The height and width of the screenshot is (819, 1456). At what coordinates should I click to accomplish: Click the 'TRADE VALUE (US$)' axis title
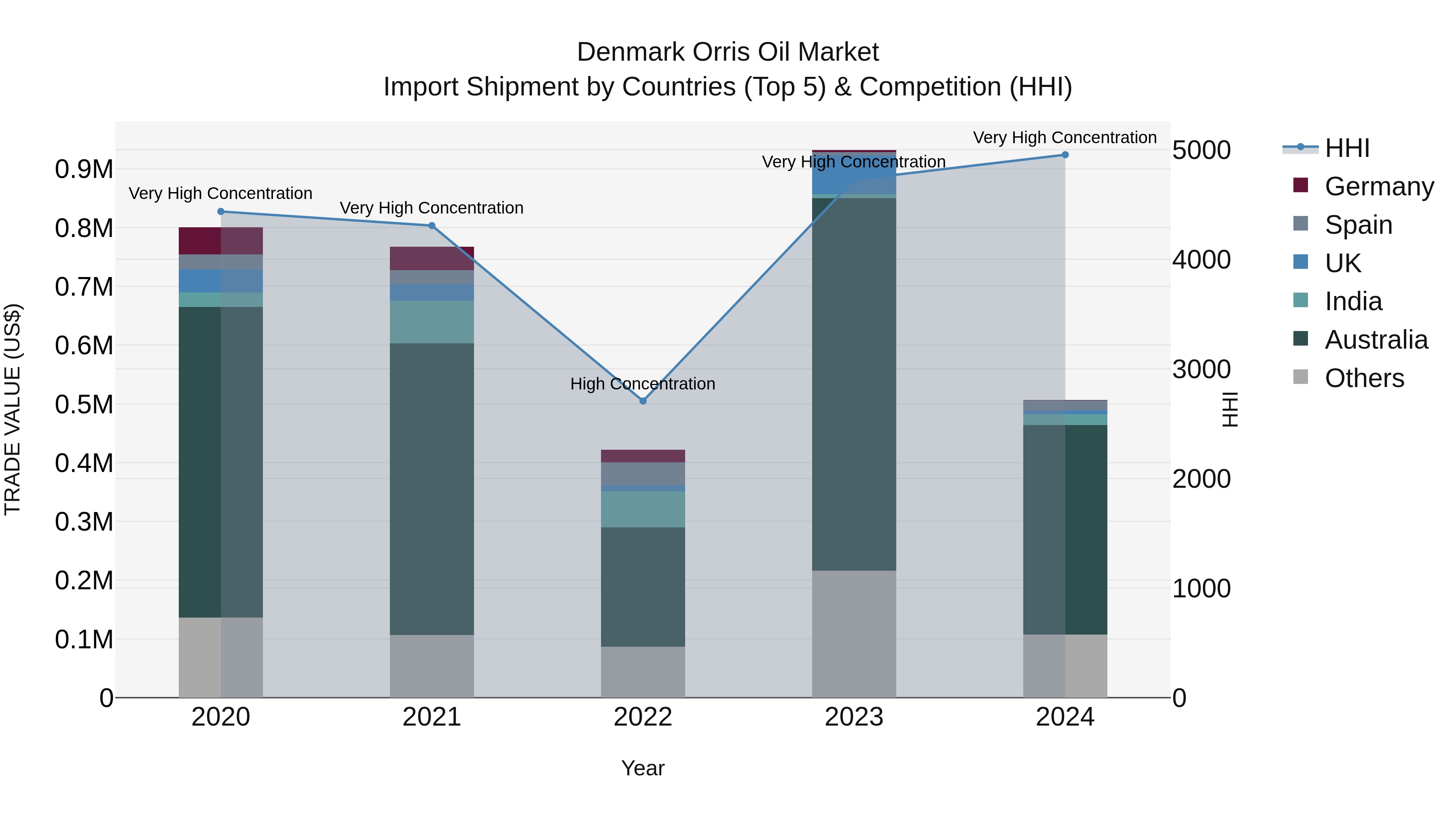(13, 409)
